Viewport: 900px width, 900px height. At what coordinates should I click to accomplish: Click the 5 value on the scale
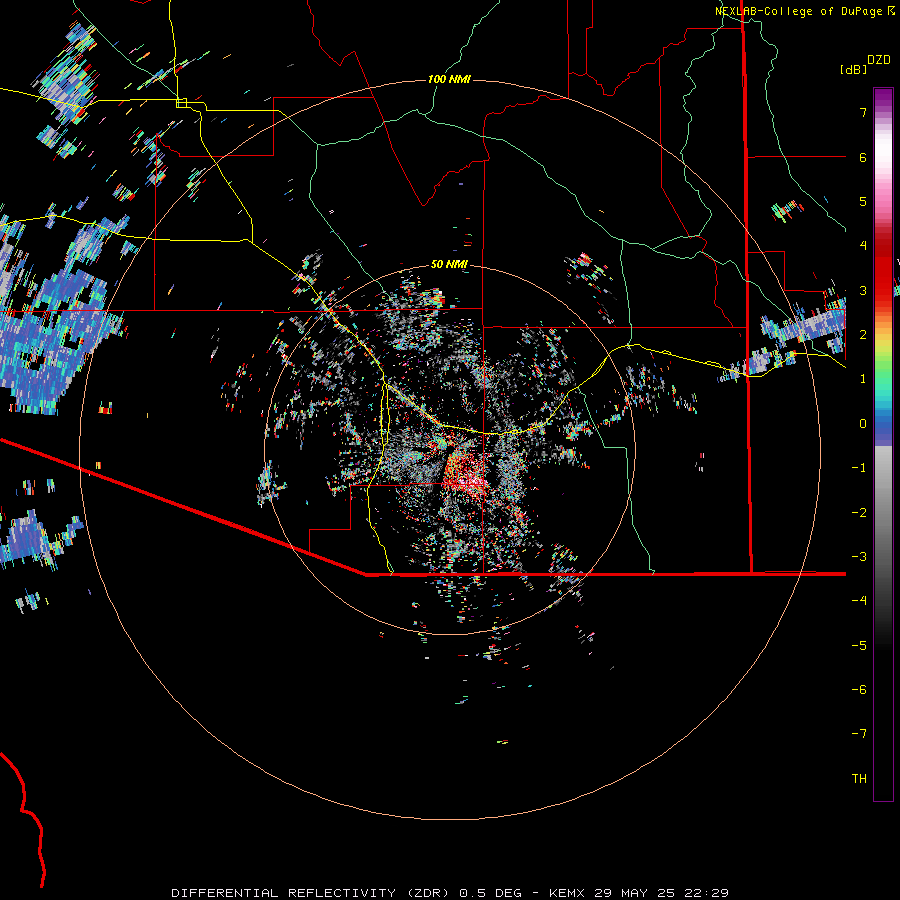point(863,201)
